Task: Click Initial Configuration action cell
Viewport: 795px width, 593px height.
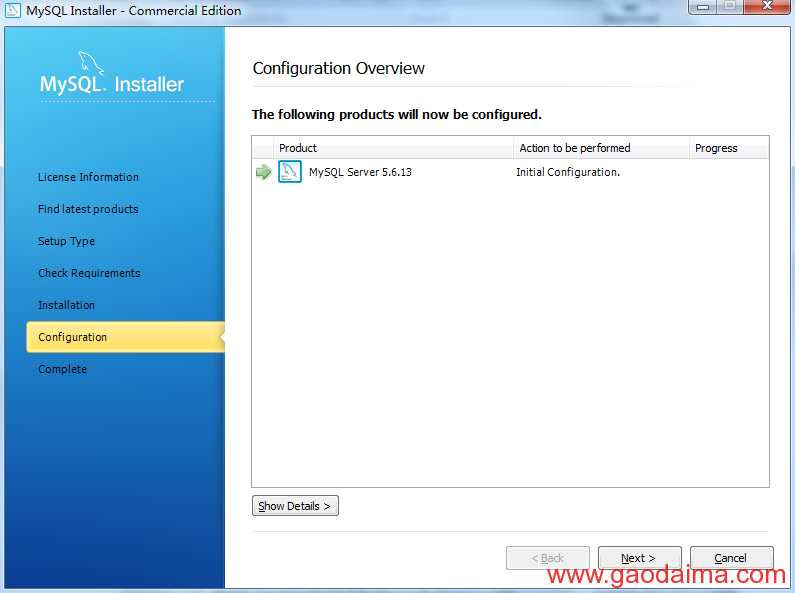Action: pyautogui.click(x=568, y=172)
